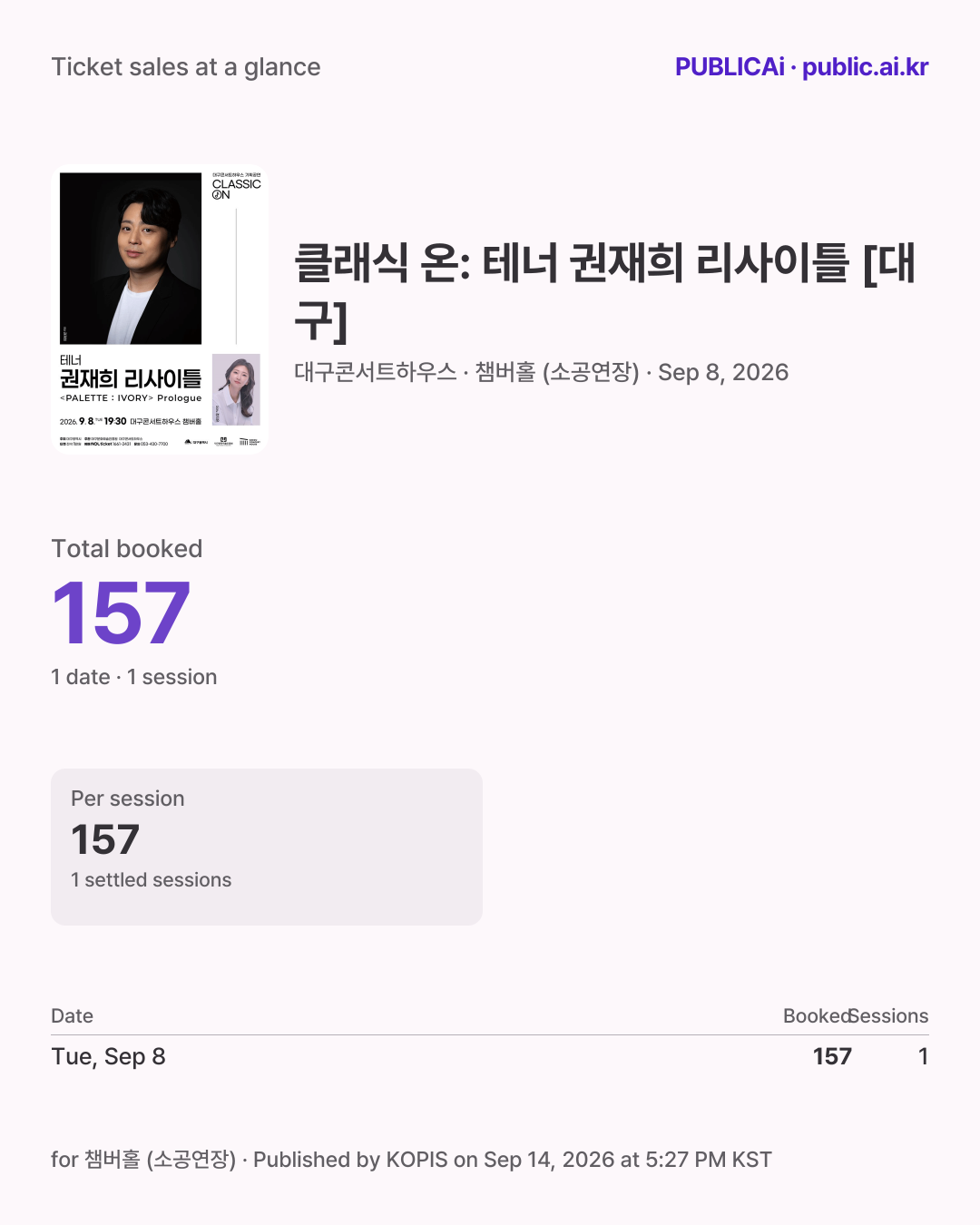This screenshot has width=980, height=1225.
Task: Click the Date column header
Action: pyautogui.click(x=72, y=1016)
